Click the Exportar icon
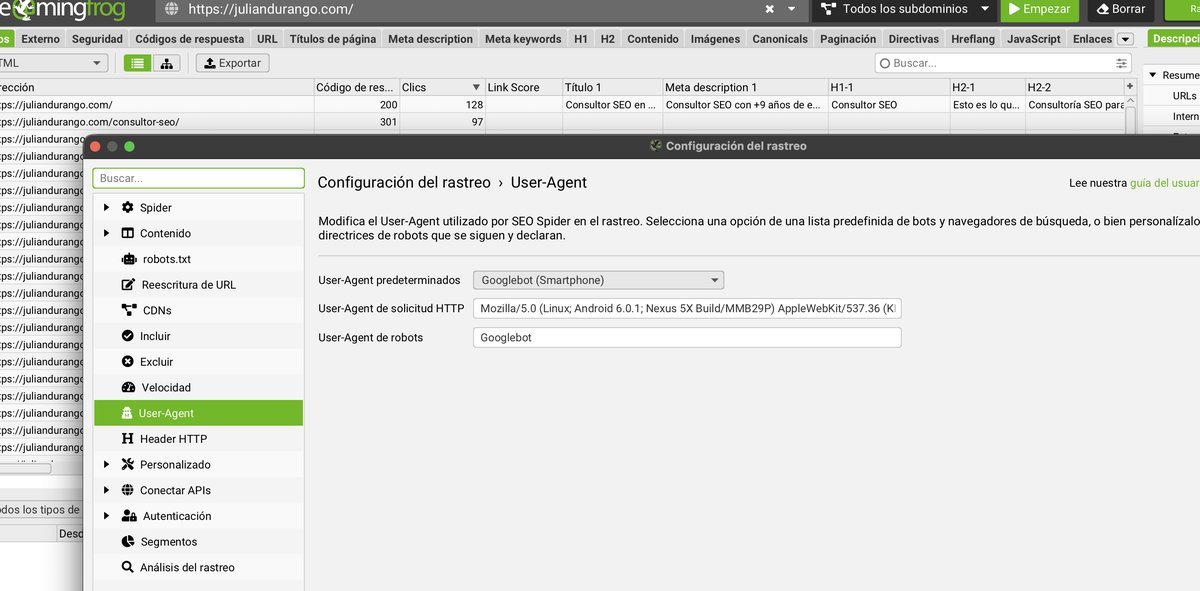The image size is (1200, 591). (232, 62)
